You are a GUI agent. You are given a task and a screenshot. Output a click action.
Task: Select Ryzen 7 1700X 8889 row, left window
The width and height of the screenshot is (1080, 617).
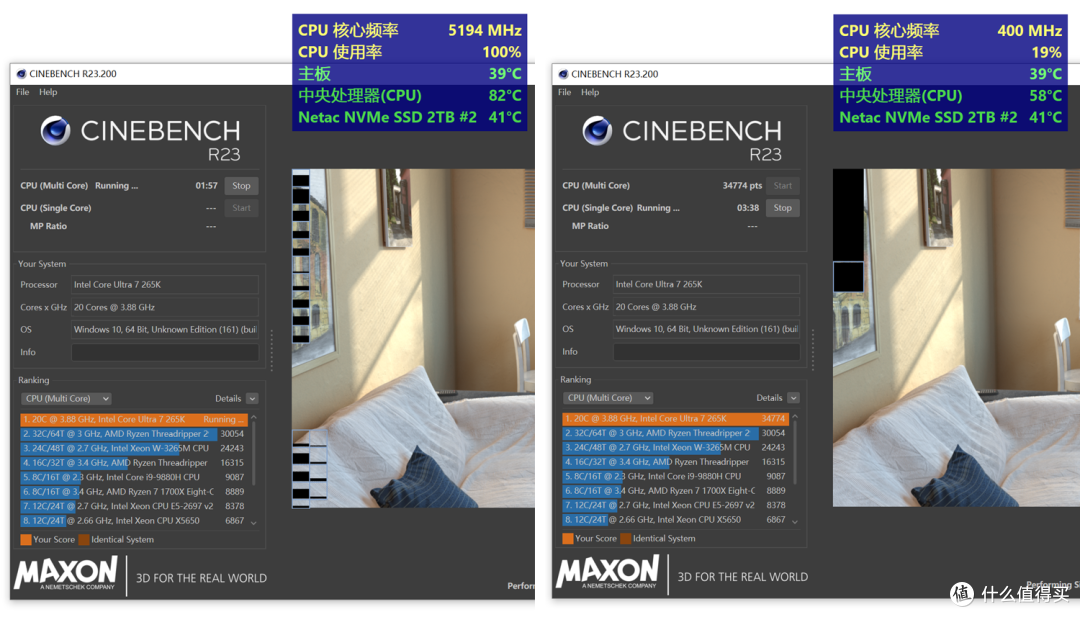click(x=134, y=492)
